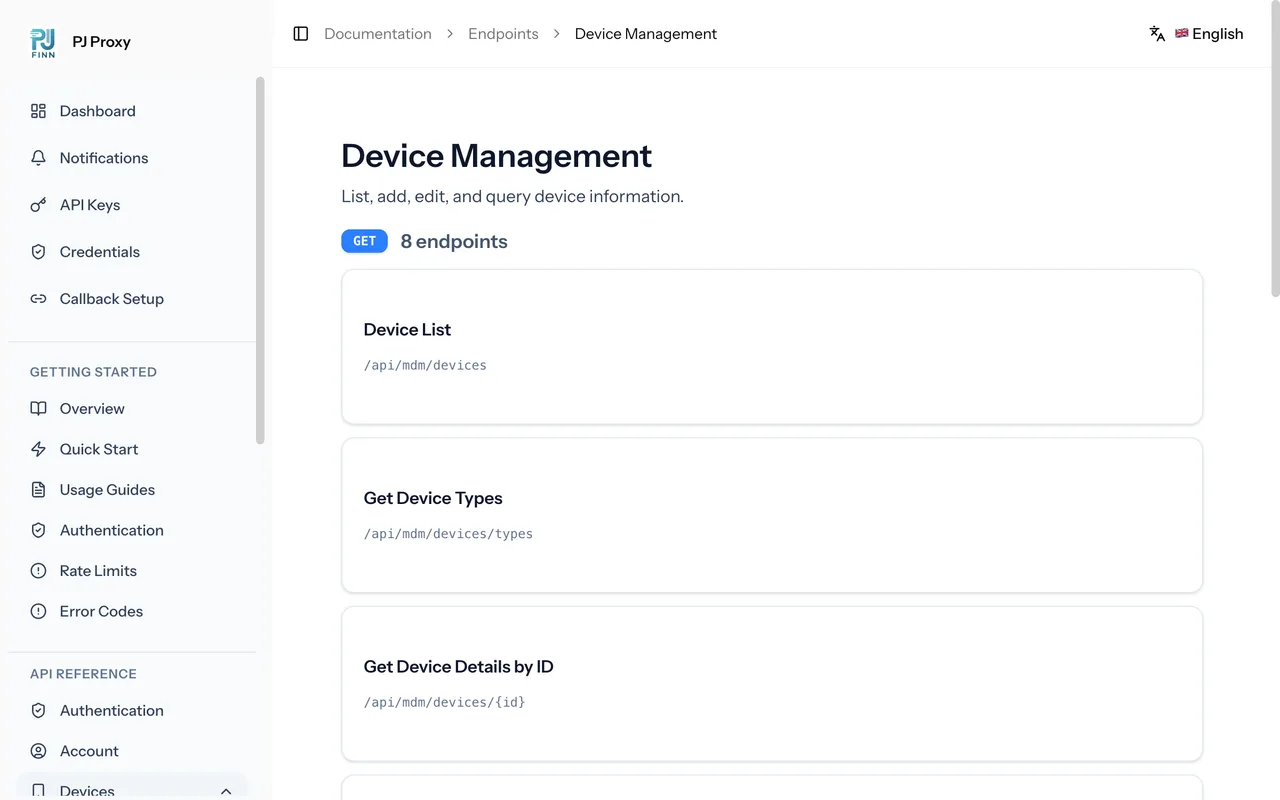The height and width of the screenshot is (800, 1280).
Task: Toggle the sidebar panel button
Action: 300,34
